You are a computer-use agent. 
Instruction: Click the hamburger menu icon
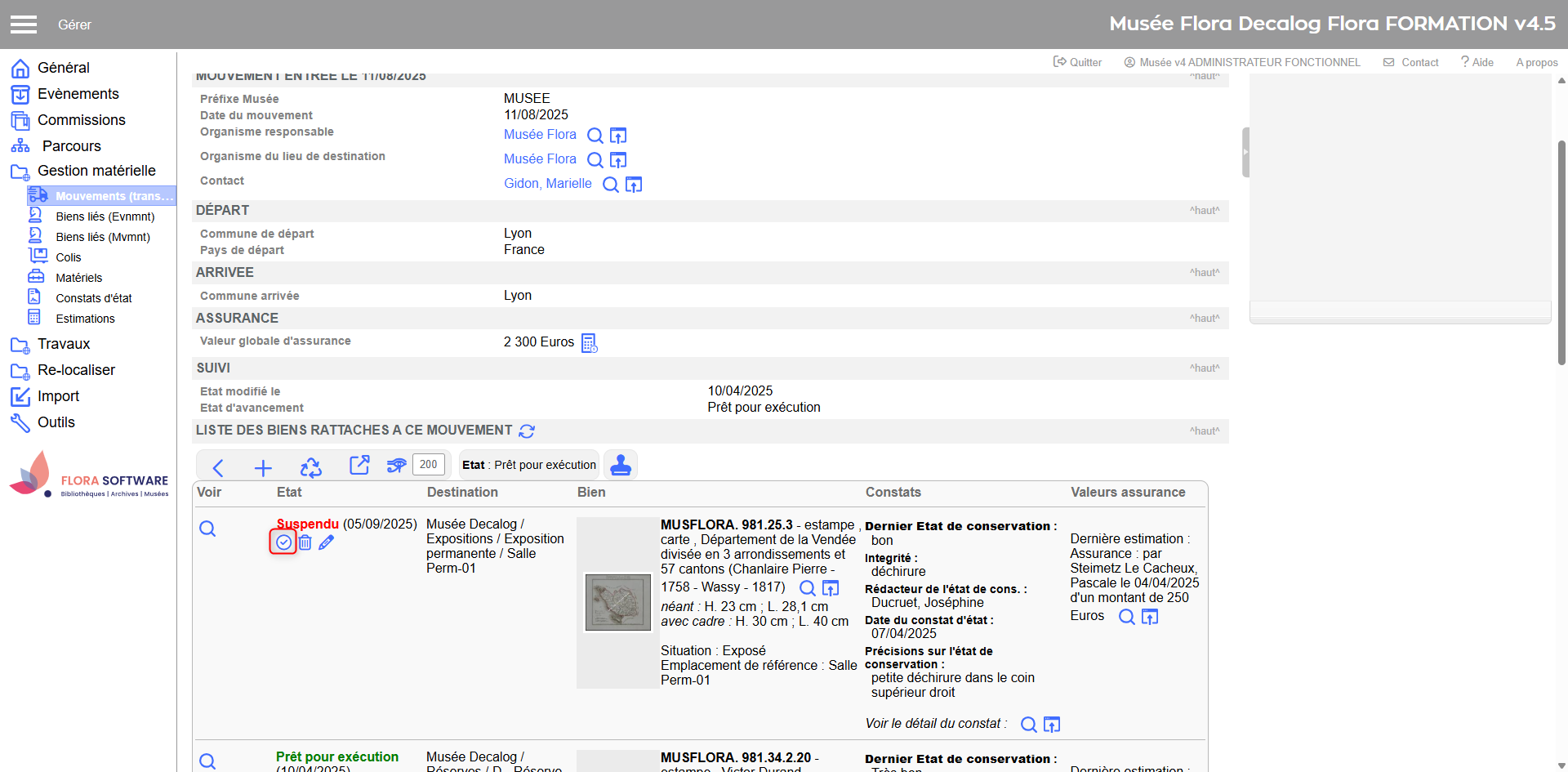[24, 25]
